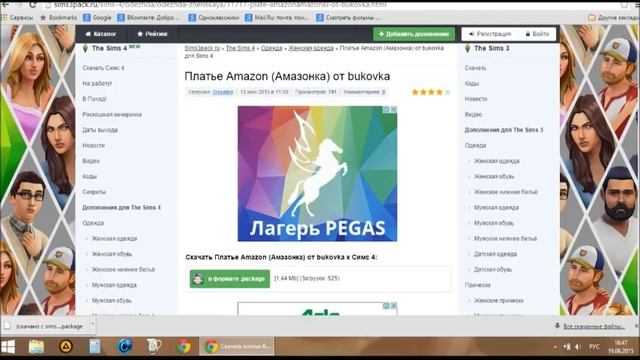Click the green Добавить дополнение button

tap(414, 34)
